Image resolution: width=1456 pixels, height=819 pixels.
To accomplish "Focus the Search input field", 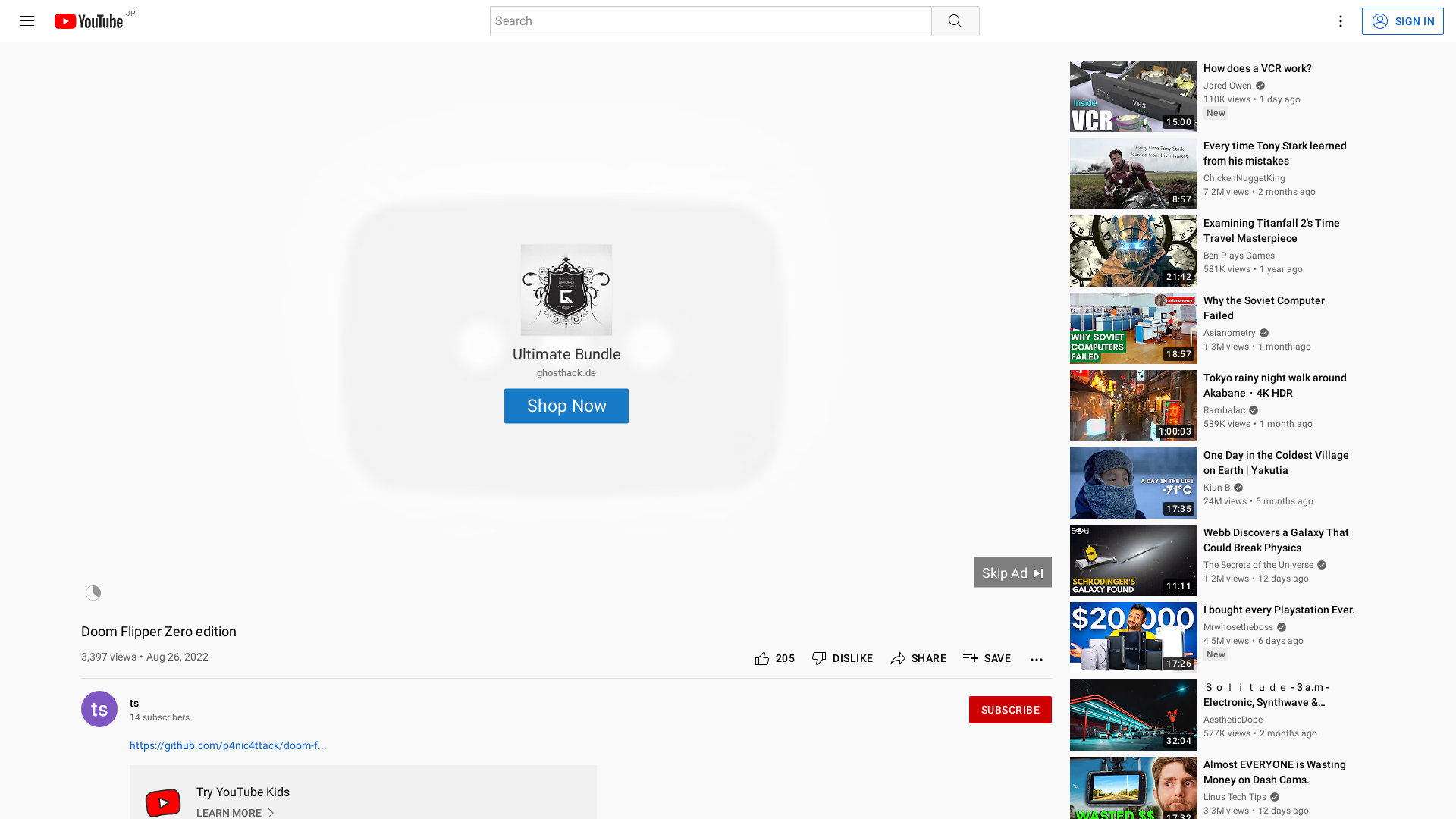I will [710, 21].
